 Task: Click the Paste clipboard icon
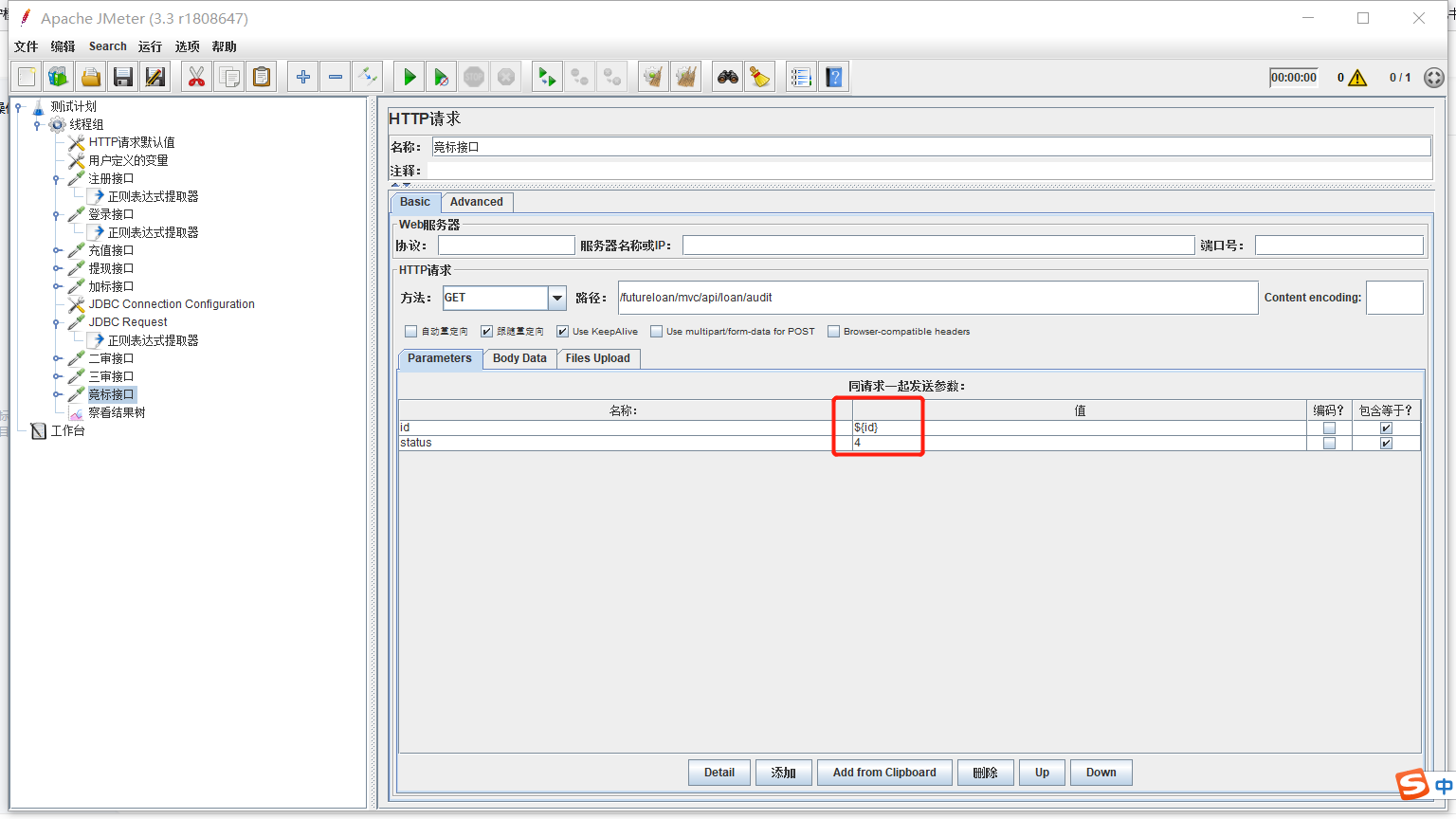261,77
